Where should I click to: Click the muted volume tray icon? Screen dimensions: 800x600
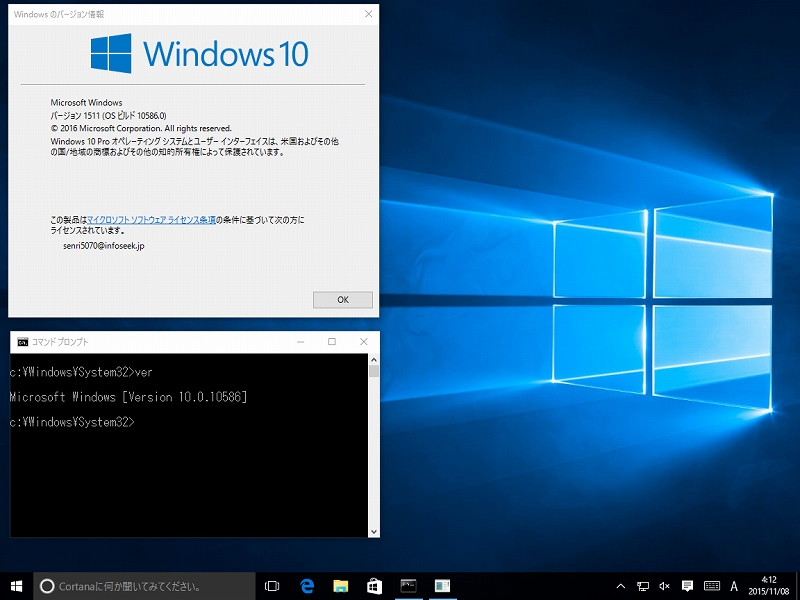click(x=664, y=586)
